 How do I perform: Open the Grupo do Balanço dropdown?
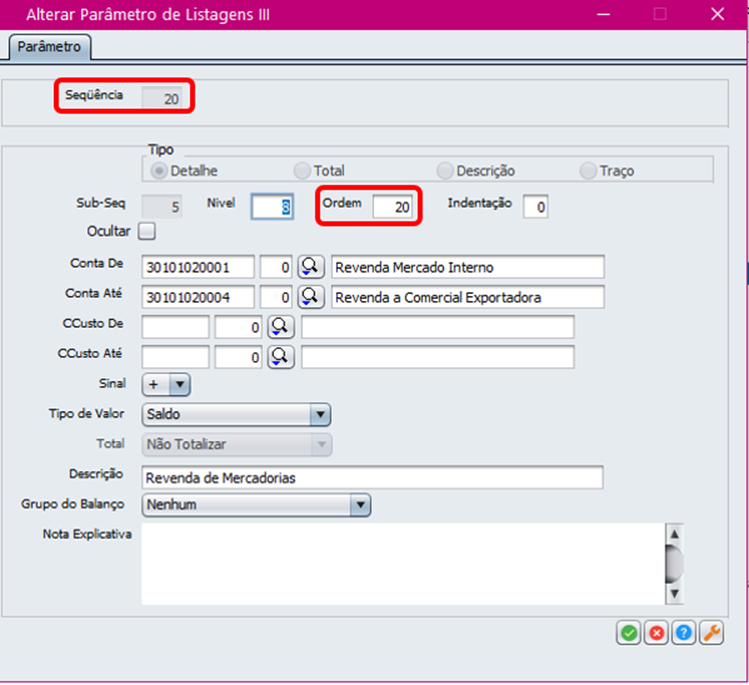[x=360, y=505]
